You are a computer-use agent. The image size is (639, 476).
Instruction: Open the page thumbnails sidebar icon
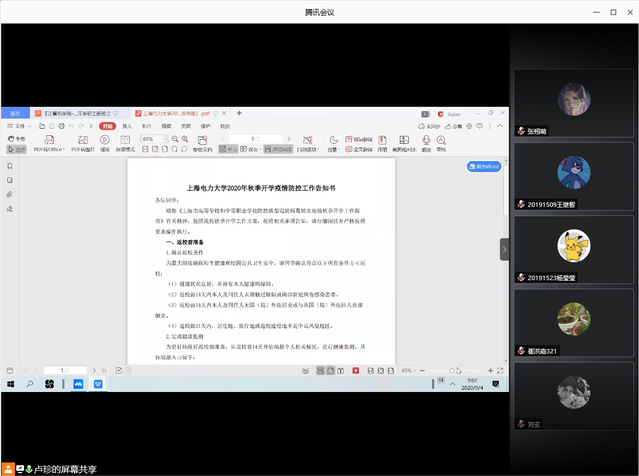pyautogui.click(x=9, y=179)
